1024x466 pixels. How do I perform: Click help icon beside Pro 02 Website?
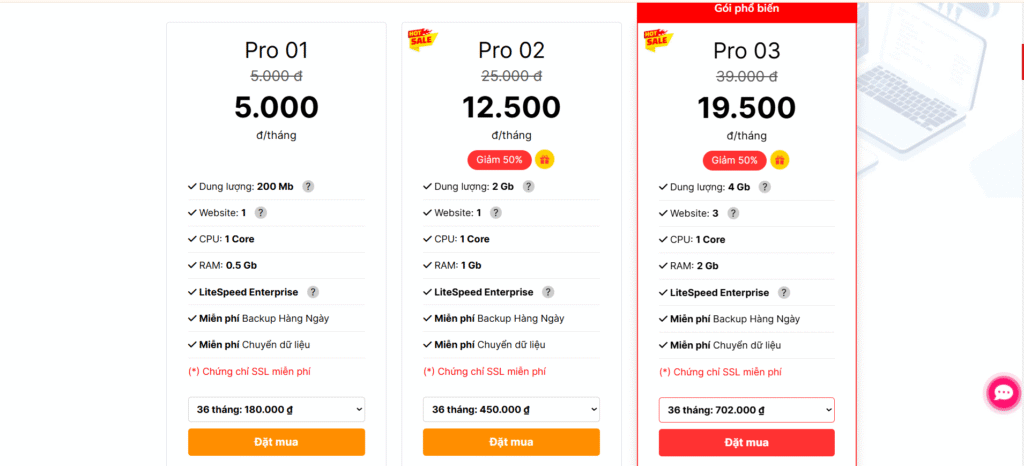[x=495, y=213]
